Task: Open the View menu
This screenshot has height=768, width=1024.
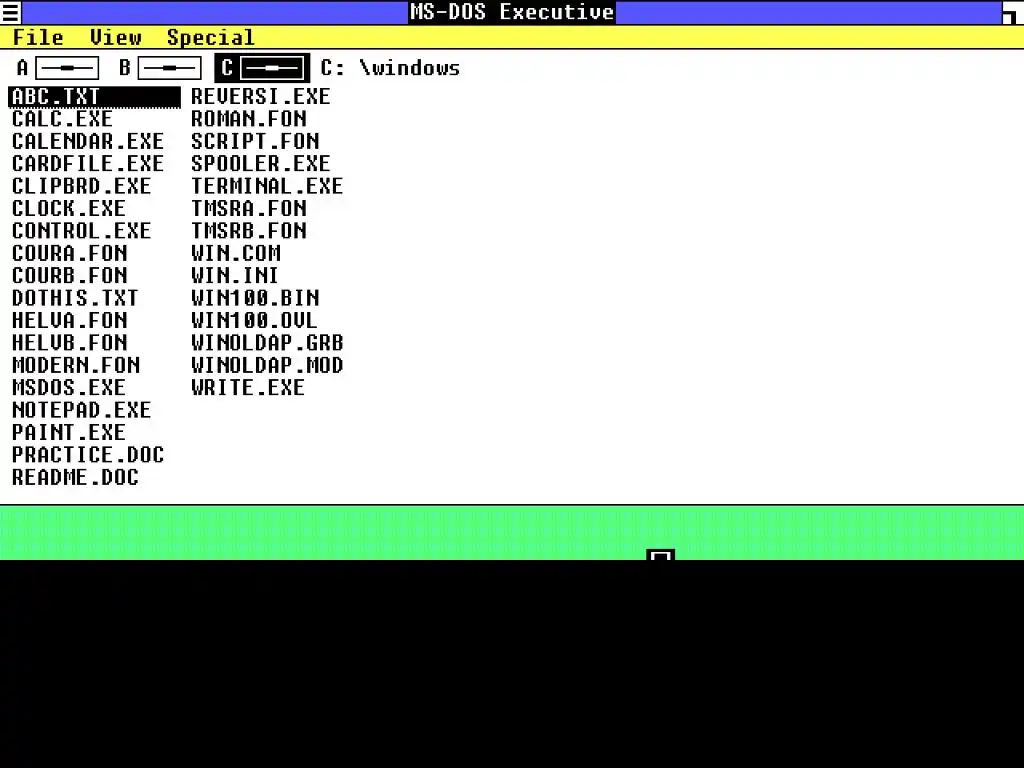Action: tap(116, 37)
